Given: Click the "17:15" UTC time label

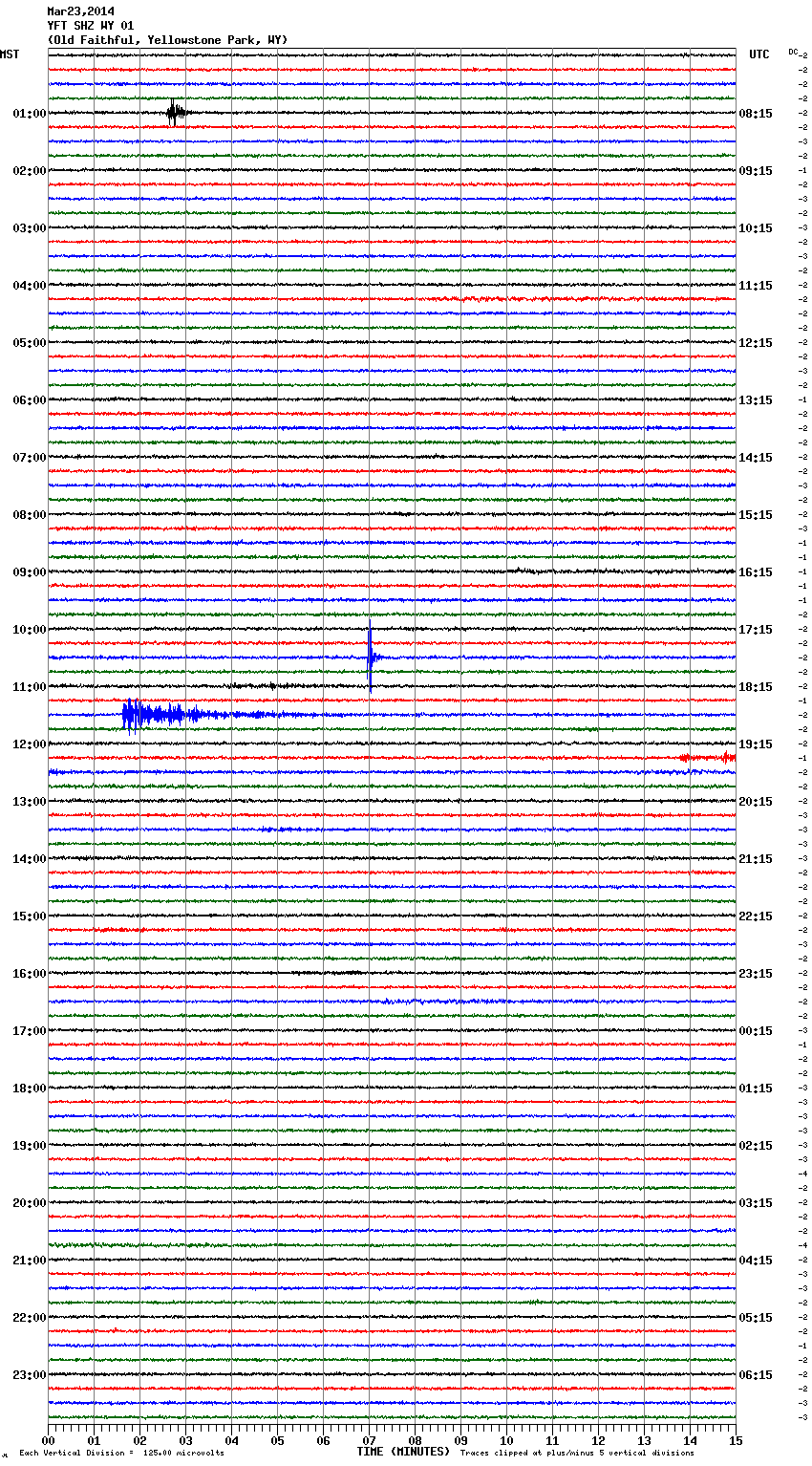Looking at the screenshot, I should coord(756,630).
